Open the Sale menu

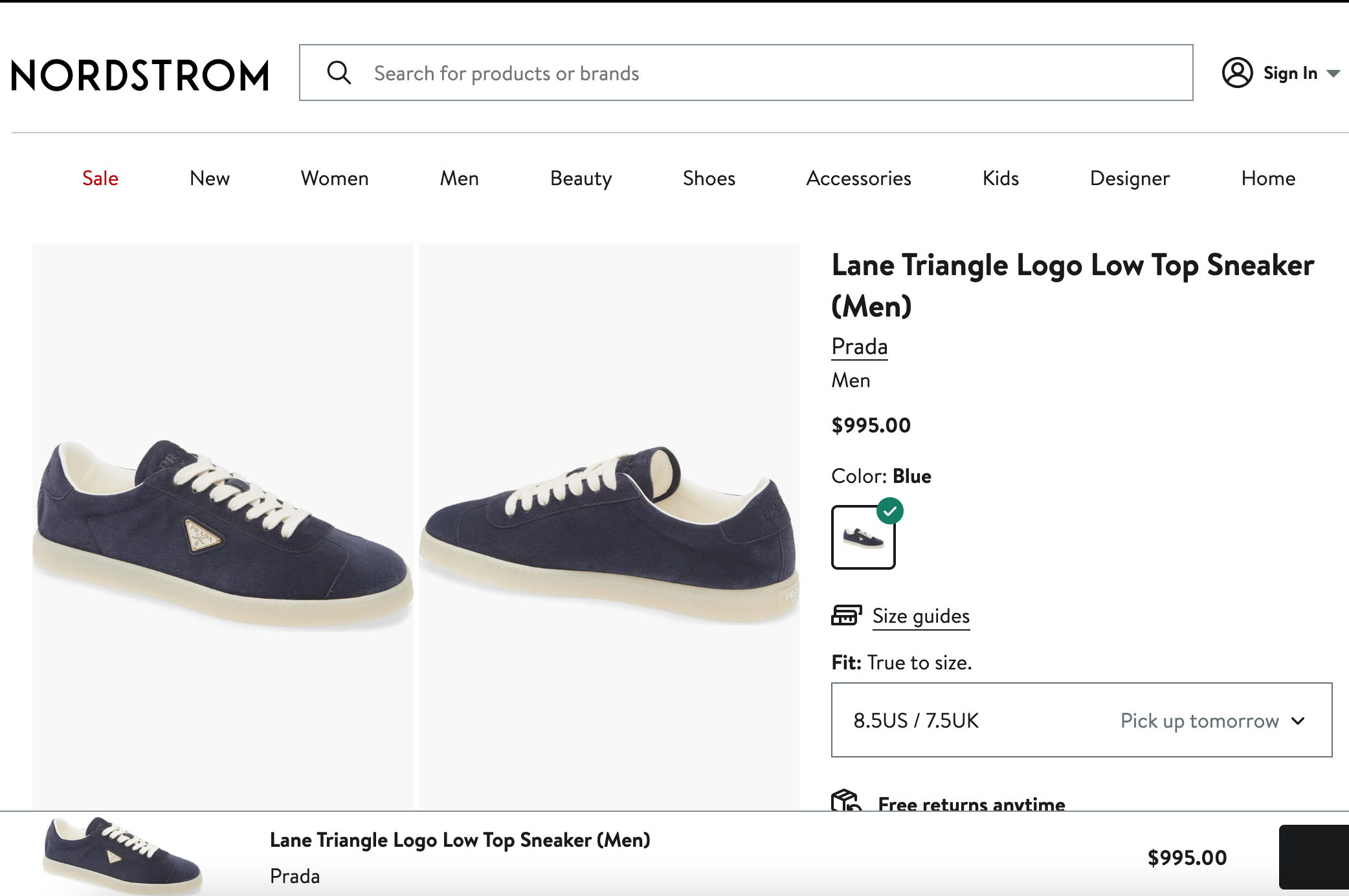pos(100,178)
